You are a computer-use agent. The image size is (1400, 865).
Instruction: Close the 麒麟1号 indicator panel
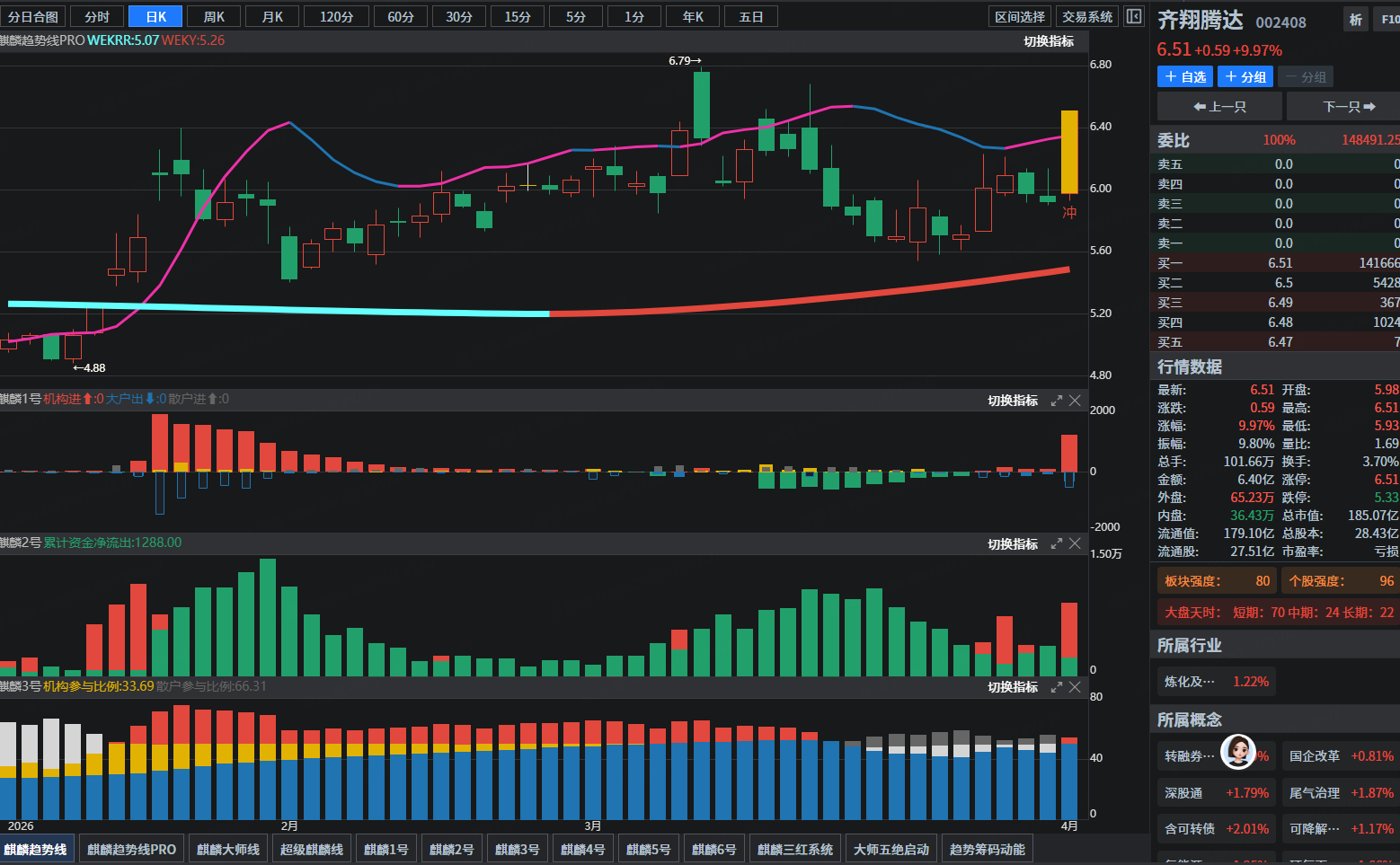click(x=1075, y=401)
